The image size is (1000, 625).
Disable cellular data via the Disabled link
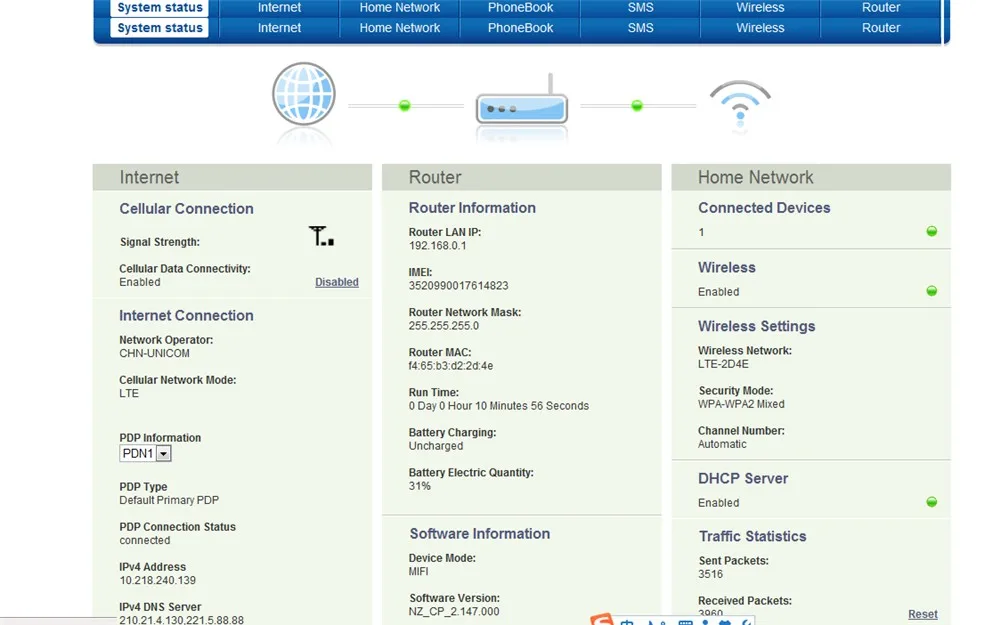click(337, 282)
